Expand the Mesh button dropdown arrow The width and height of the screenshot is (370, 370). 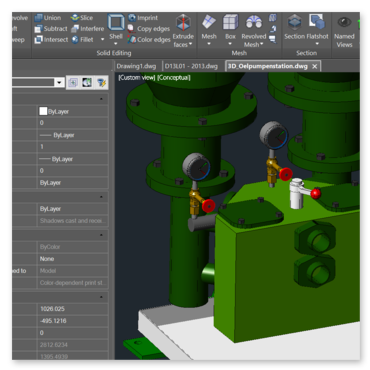209,44
